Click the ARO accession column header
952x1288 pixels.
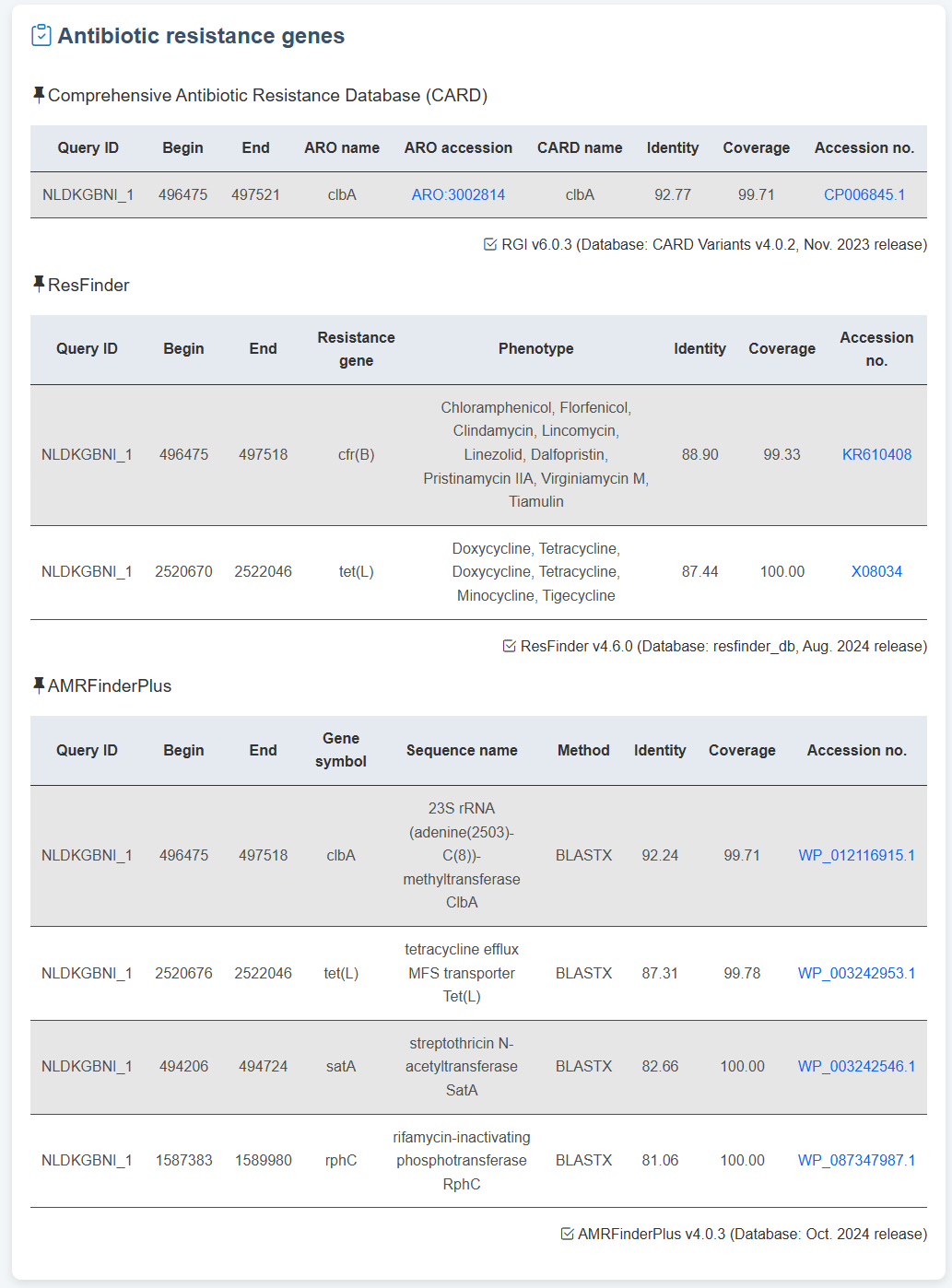(458, 147)
